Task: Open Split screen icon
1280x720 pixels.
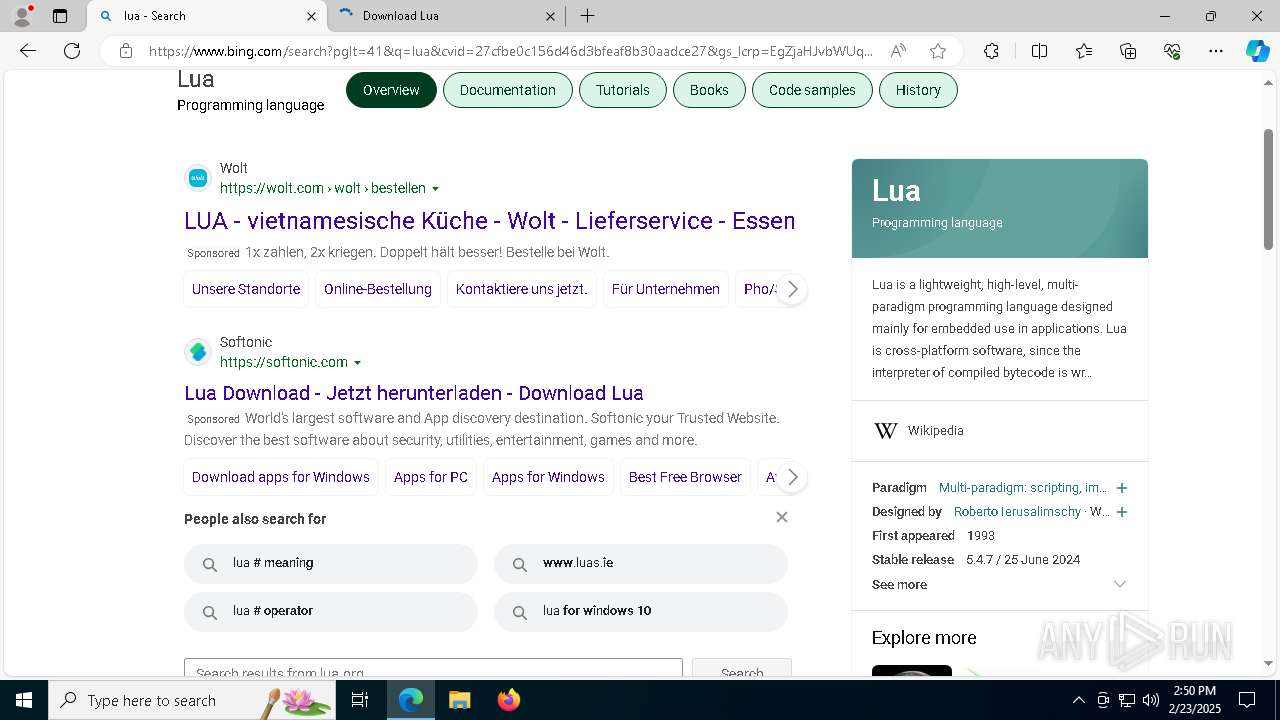Action: tap(1039, 51)
